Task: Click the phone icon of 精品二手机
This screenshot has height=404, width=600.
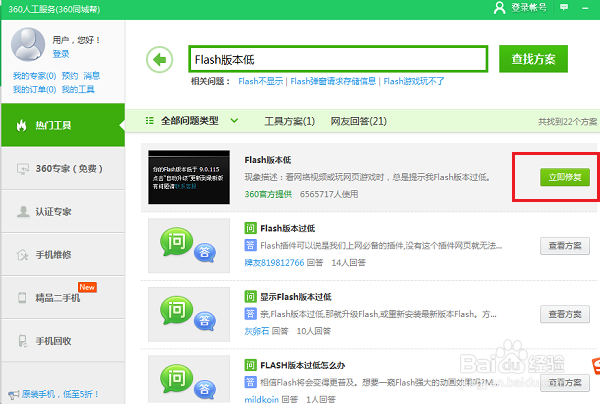Action: click(22, 298)
